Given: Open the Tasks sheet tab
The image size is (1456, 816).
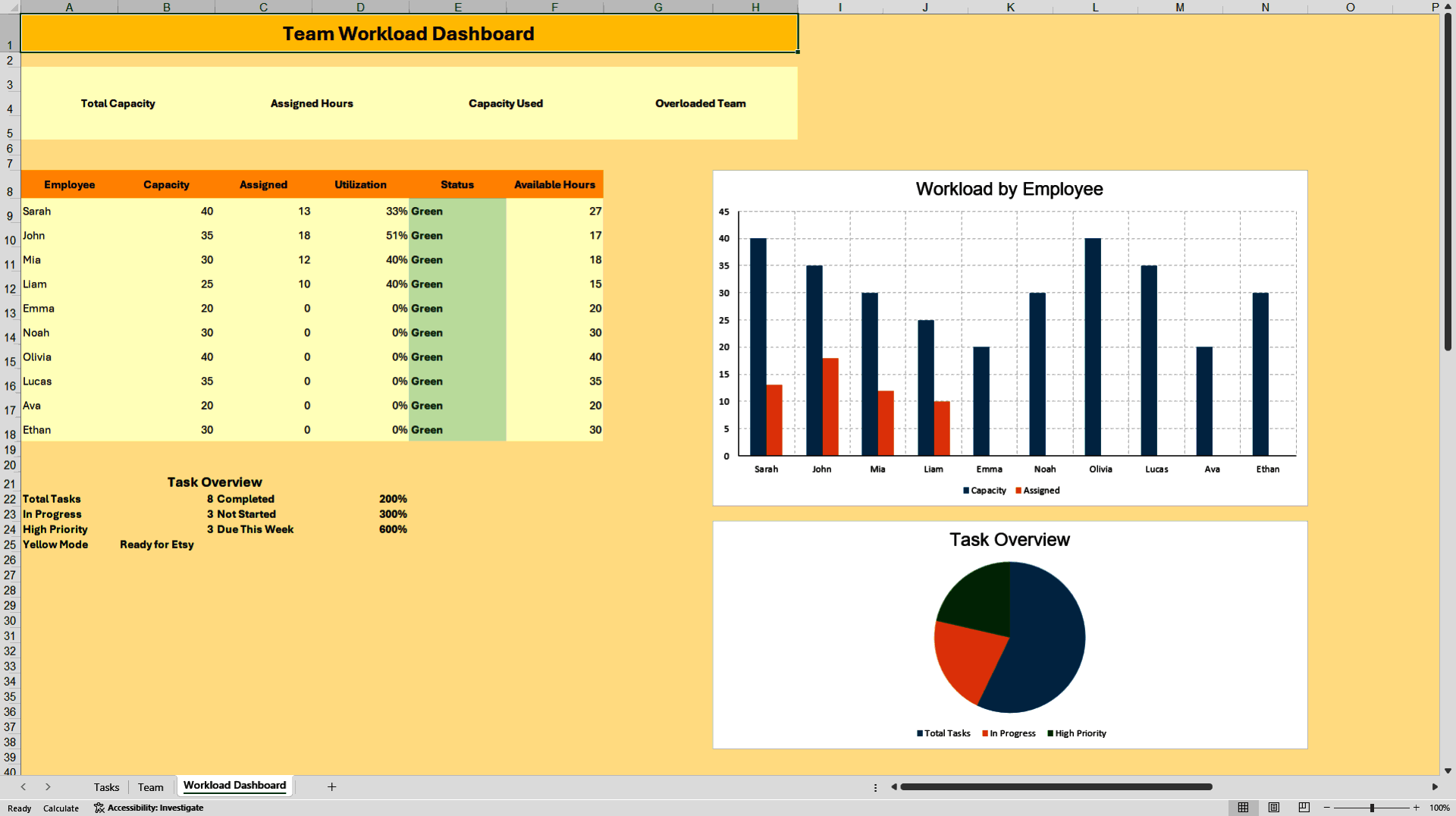Looking at the screenshot, I should (106, 787).
